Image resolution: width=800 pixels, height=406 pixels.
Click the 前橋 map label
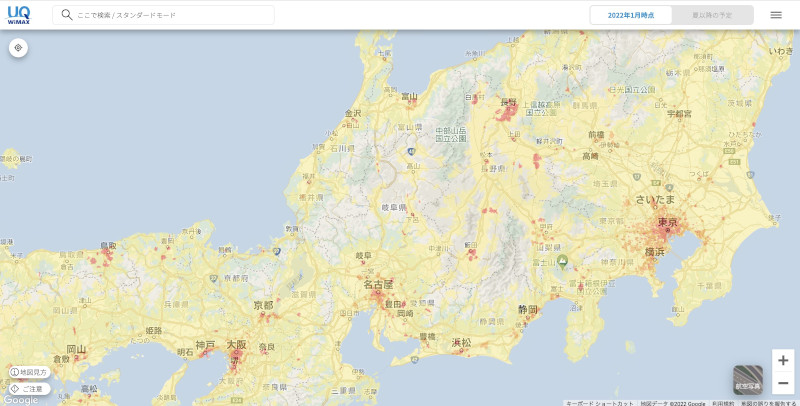click(596, 135)
